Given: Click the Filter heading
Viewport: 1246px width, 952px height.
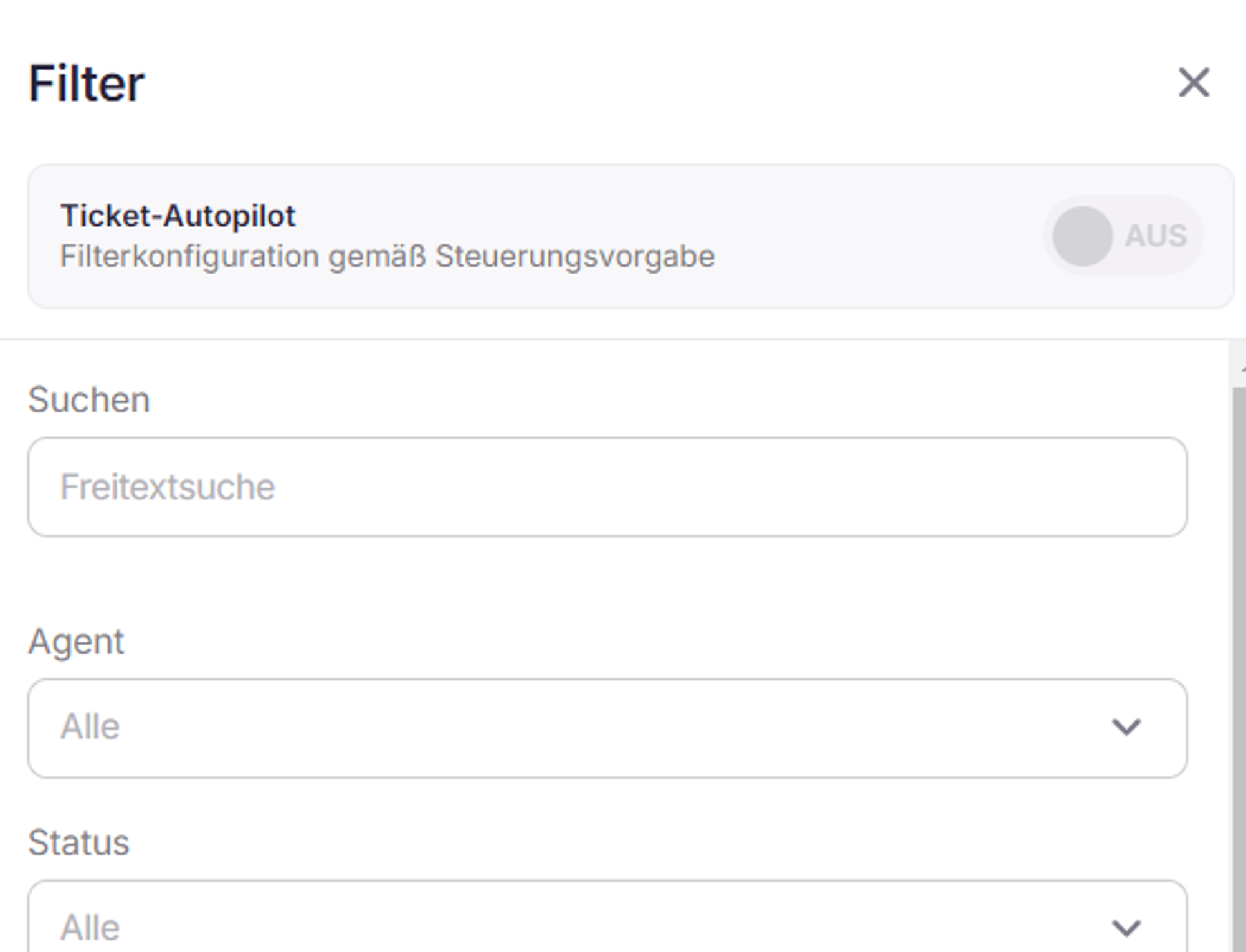Looking at the screenshot, I should 87,83.
